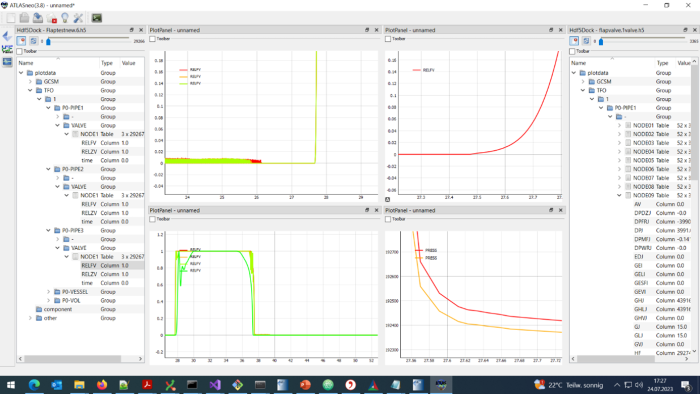This screenshot has width=700, height=394.
Task: Click the New document toolbar icon
Action: point(11,18)
